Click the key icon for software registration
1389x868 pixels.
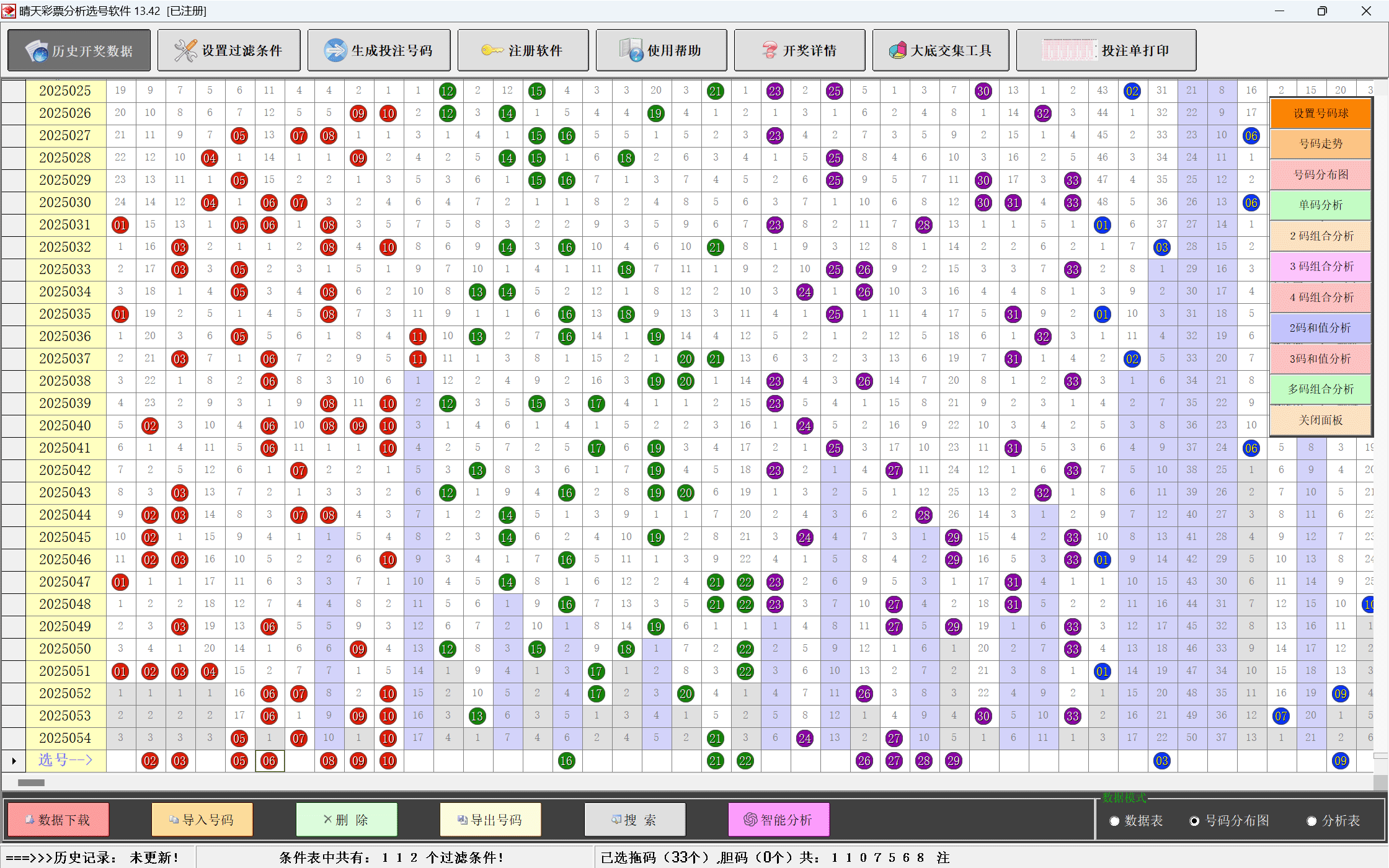pyautogui.click(x=492, y=51)
